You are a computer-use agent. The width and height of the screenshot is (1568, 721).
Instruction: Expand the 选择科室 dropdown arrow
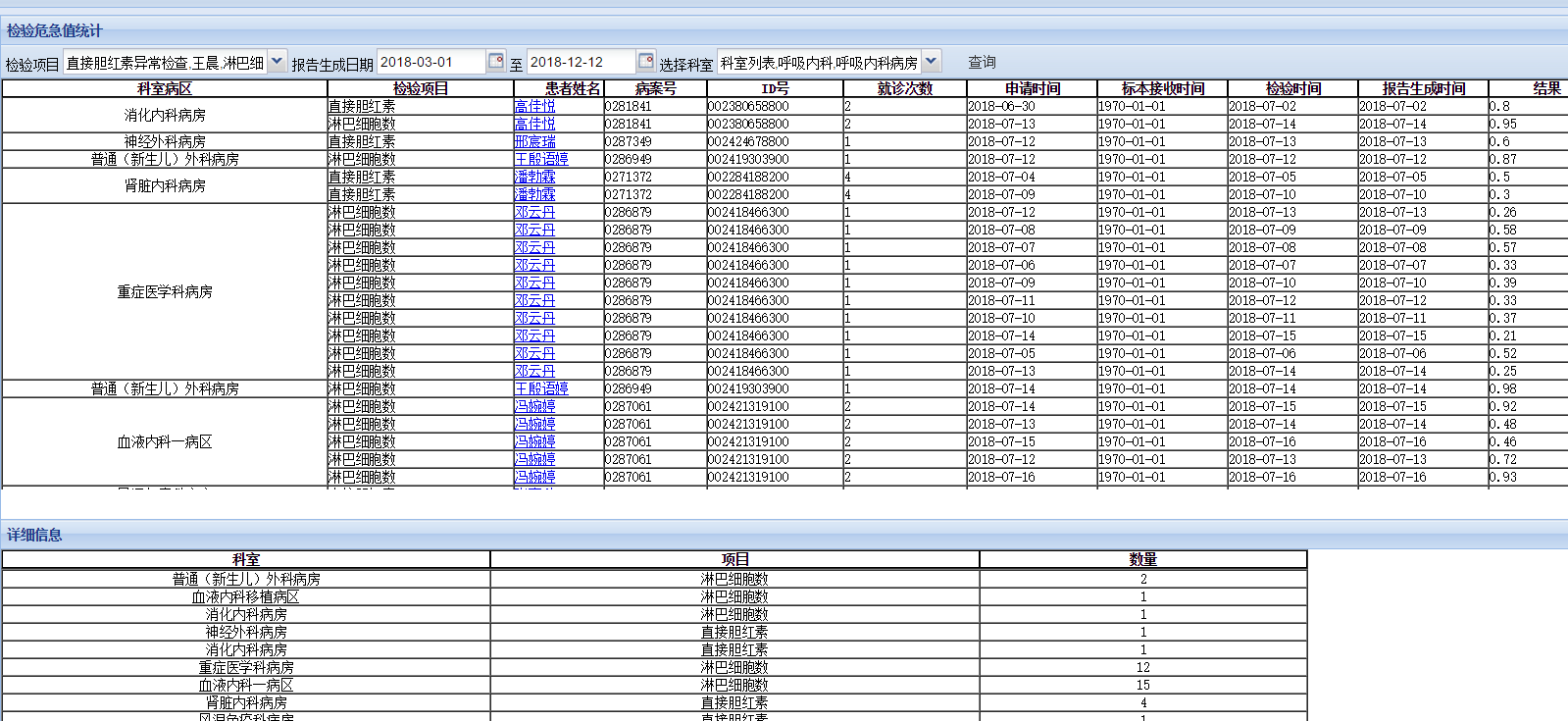932,62
